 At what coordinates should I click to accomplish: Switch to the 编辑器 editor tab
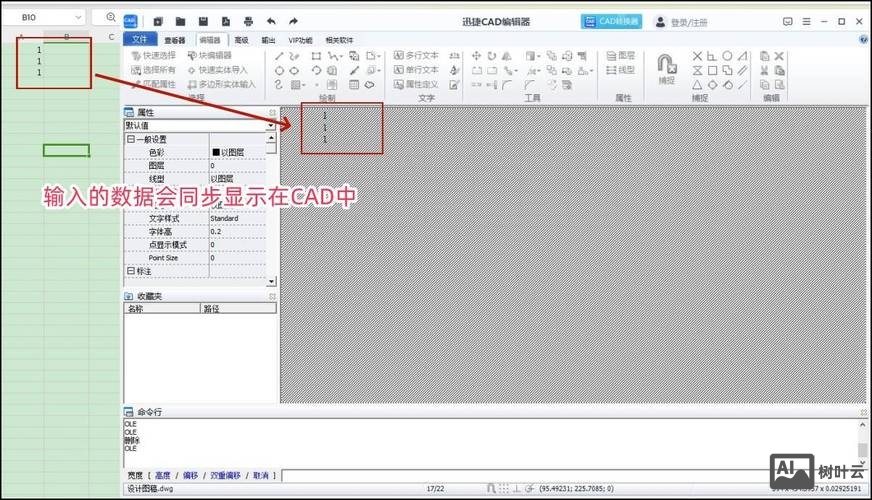point(210,40)
